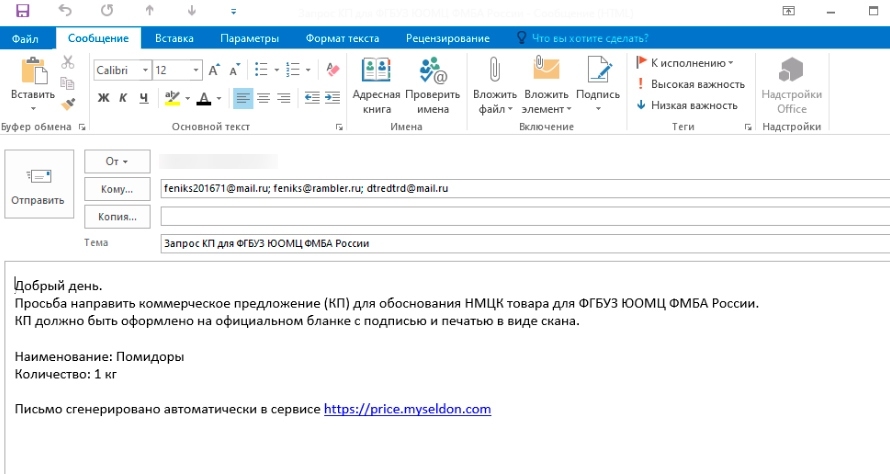890x474 pixels.
Task: Open the Адресная книга
Action: coord(376,85)
